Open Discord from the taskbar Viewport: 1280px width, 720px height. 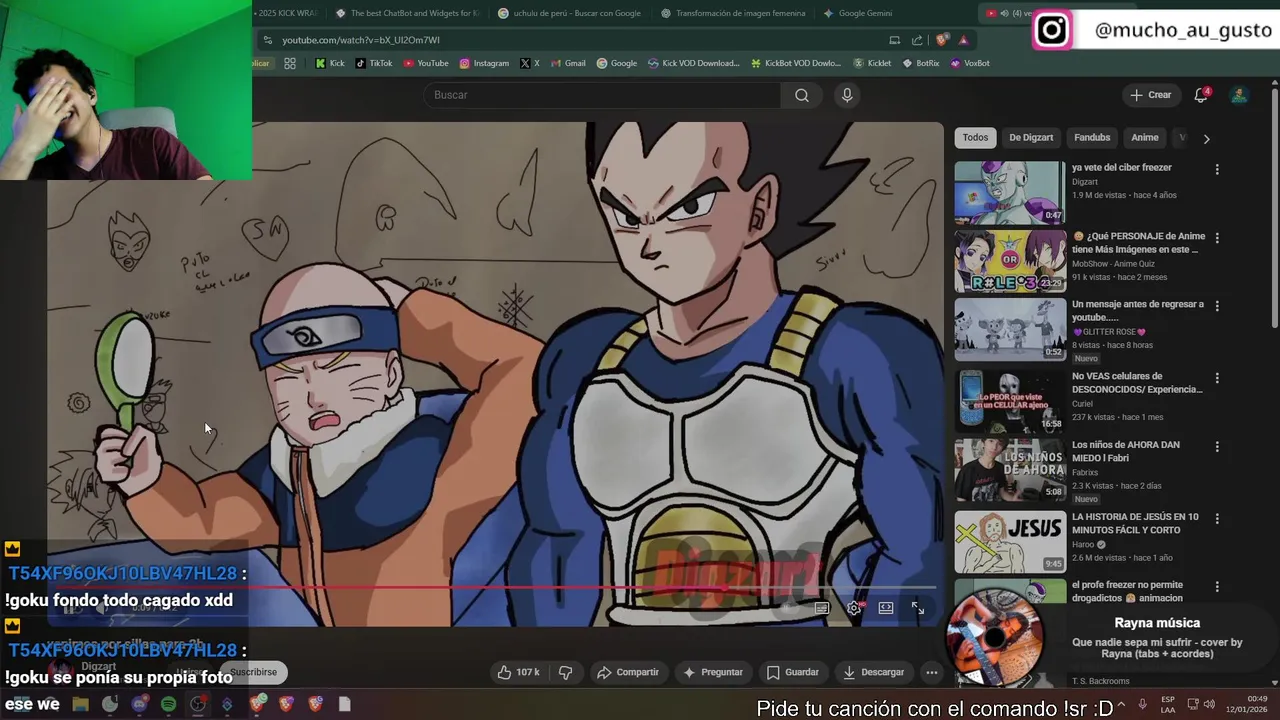(x=139, y=704)
